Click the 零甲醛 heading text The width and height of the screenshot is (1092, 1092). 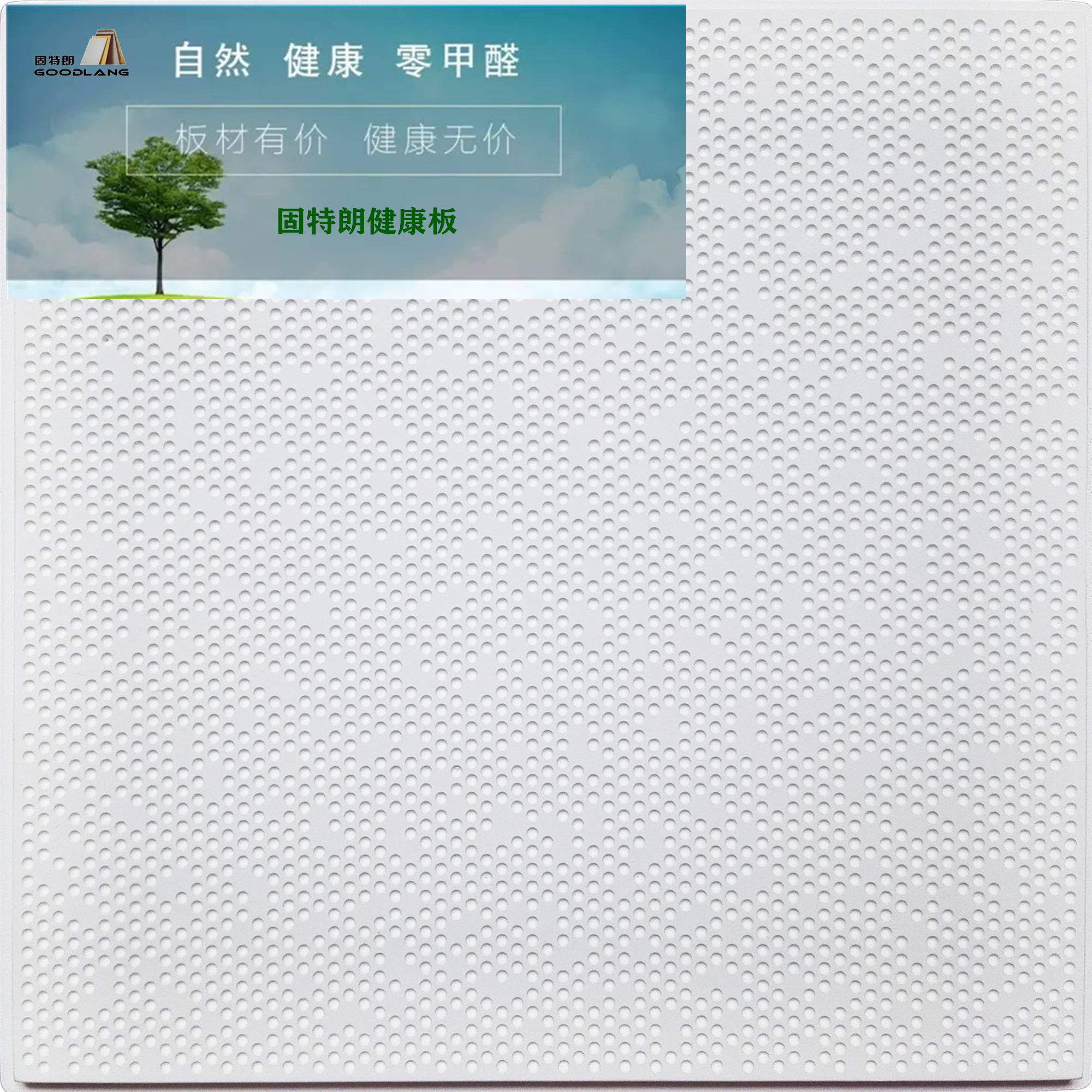[456, 61]
